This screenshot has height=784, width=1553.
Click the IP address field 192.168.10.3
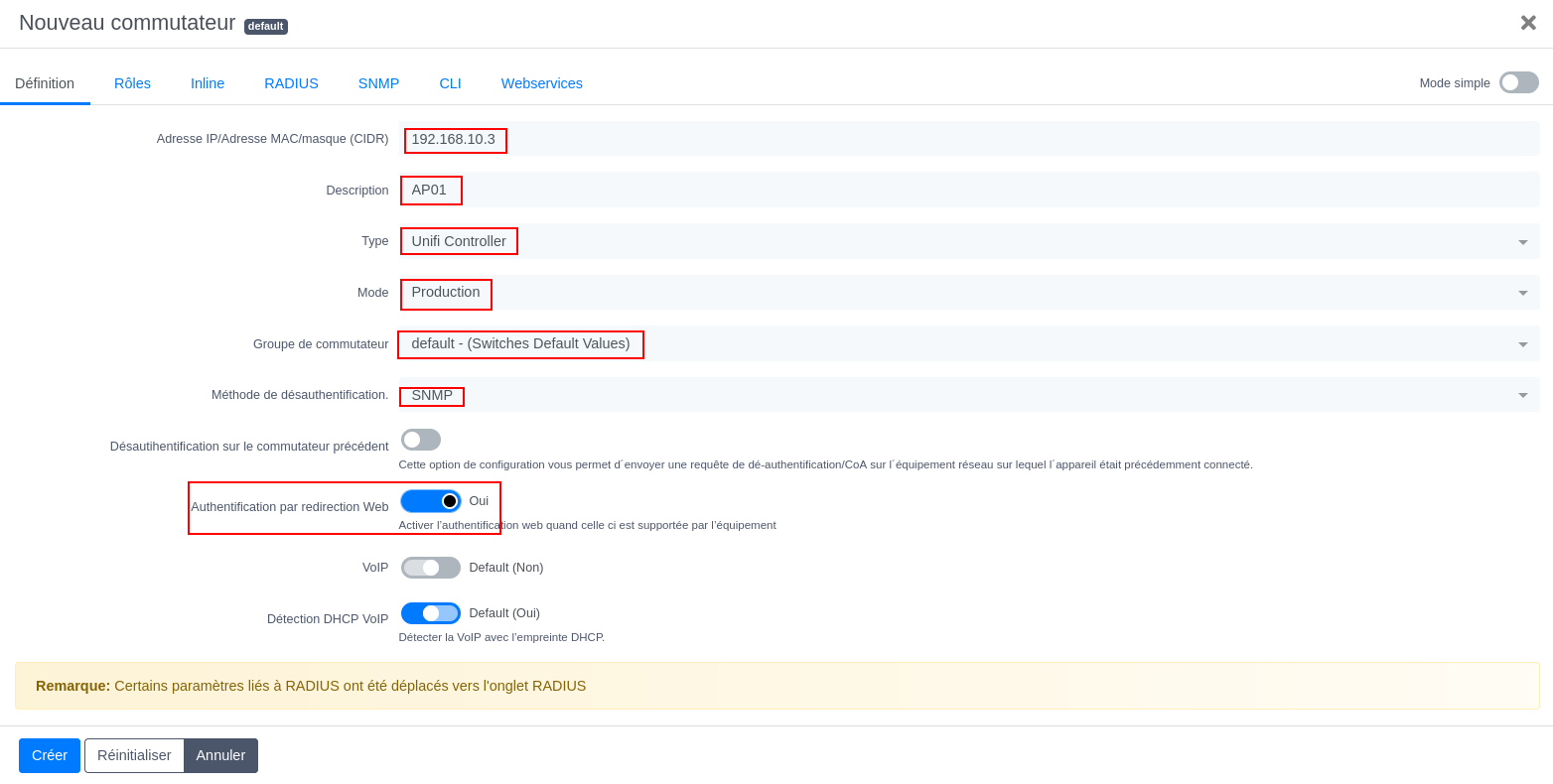click(x=969, y=139)
